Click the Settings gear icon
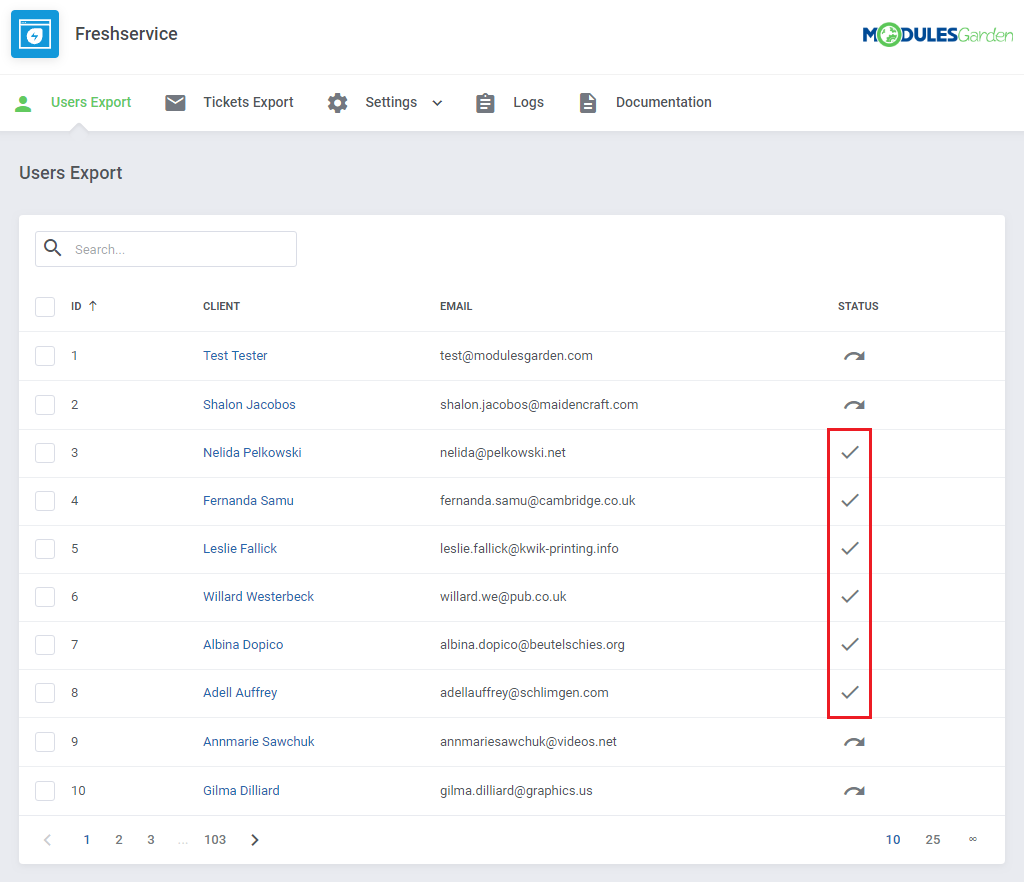 [x=338, y=102]
